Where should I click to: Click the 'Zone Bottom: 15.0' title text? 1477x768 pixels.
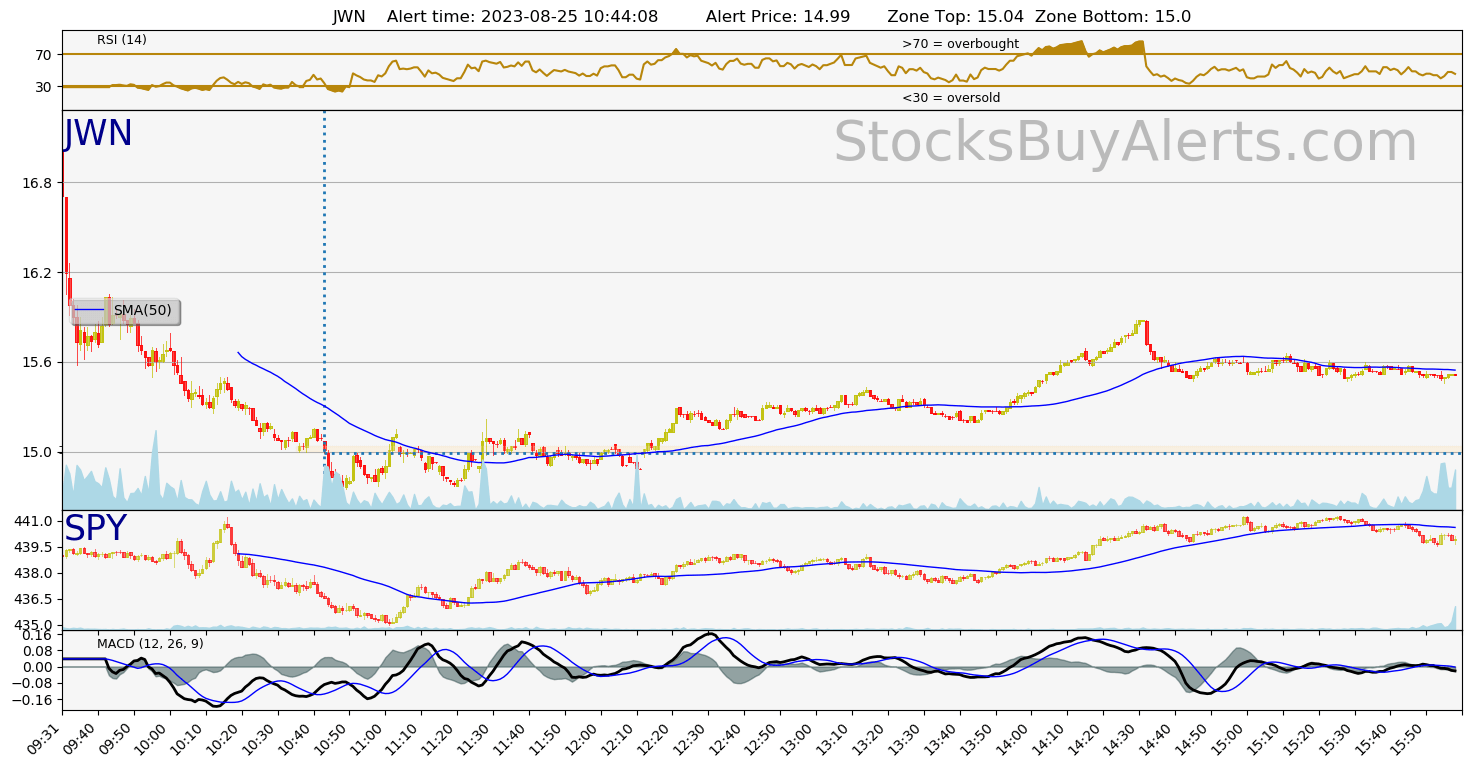click(1113, 17)
